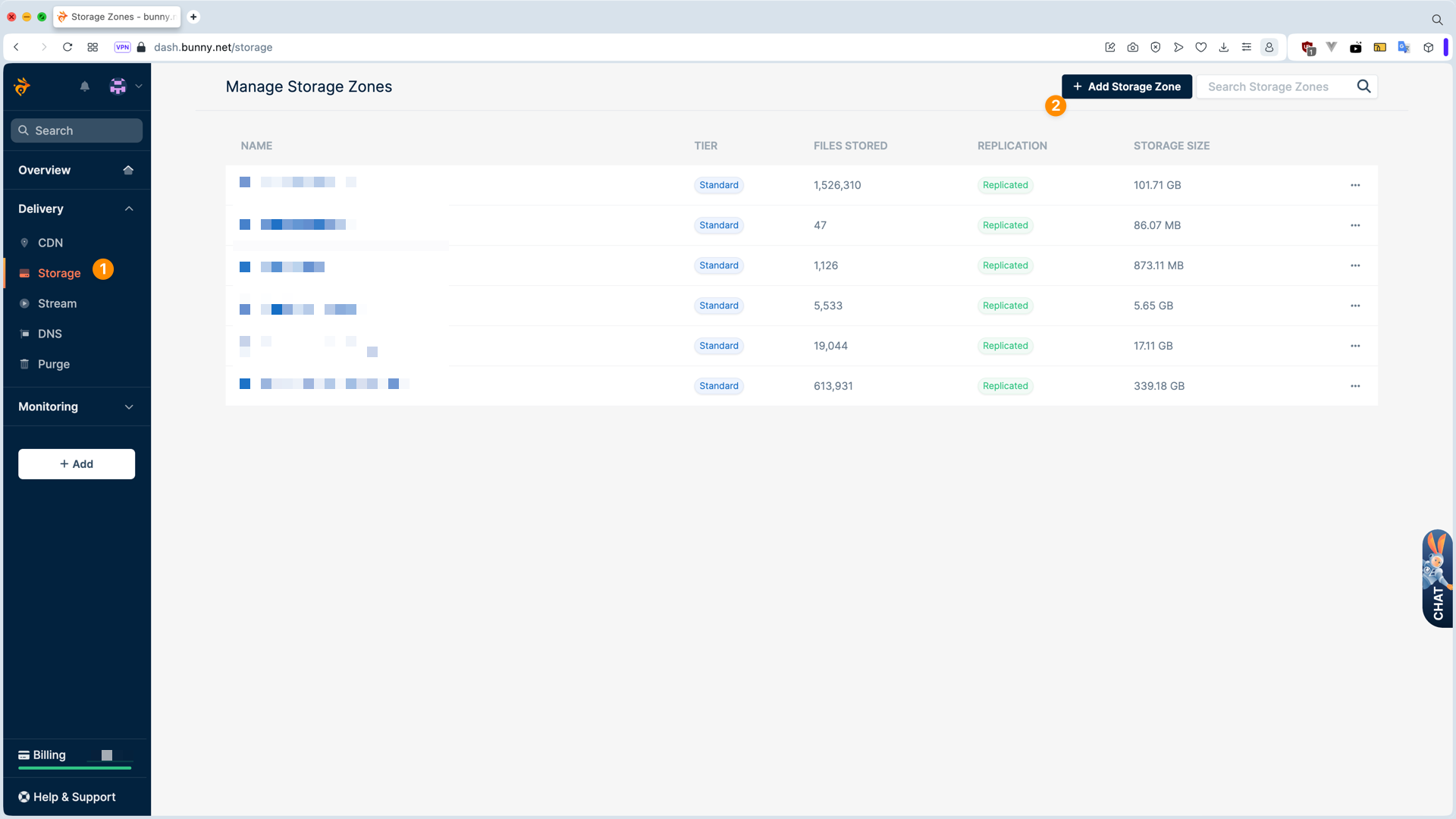Open the chat bunny widget
The width and height of the screenshot is (1456, 819).
[x=1438, y=578]
